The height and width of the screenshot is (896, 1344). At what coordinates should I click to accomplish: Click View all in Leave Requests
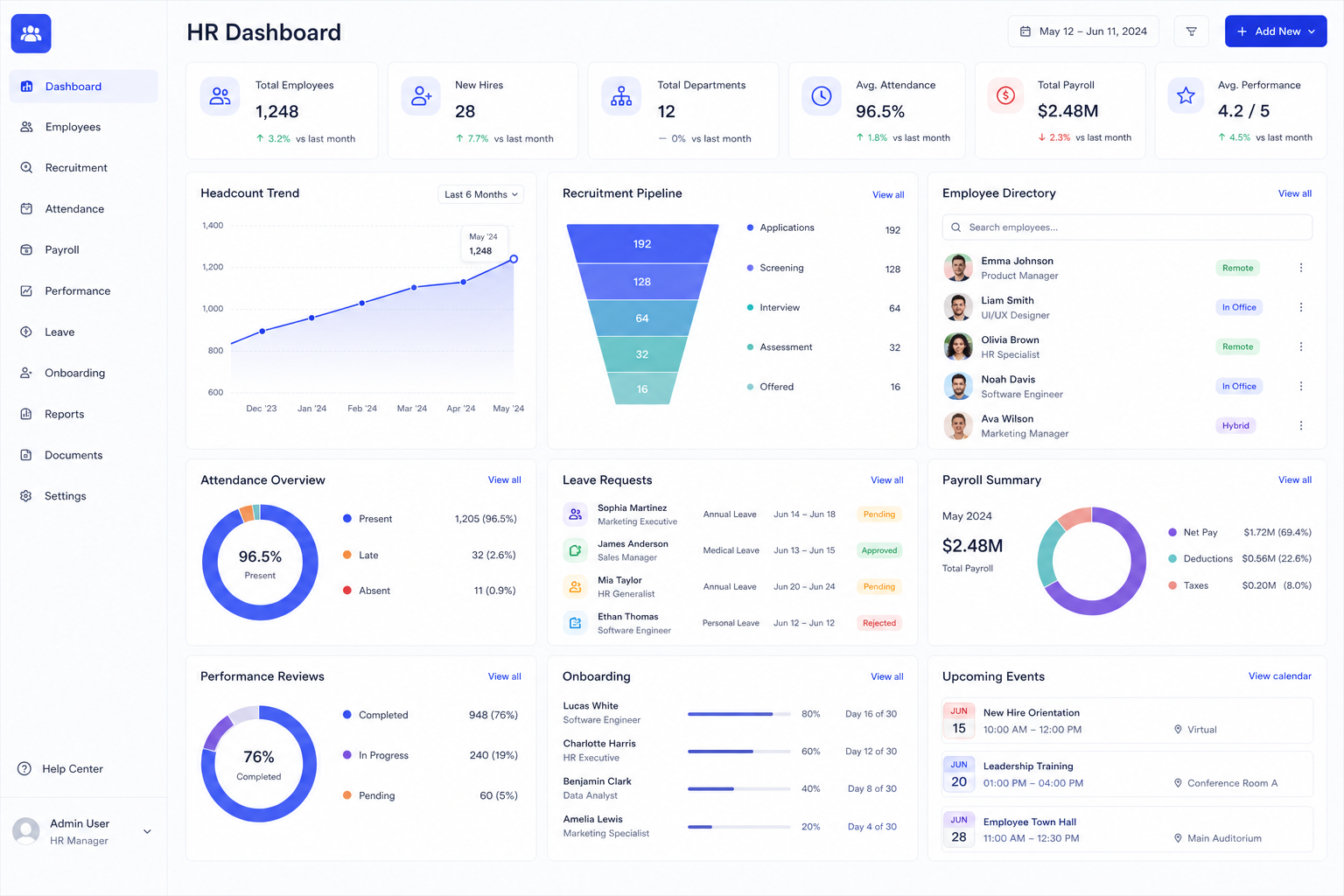point(887,480)
